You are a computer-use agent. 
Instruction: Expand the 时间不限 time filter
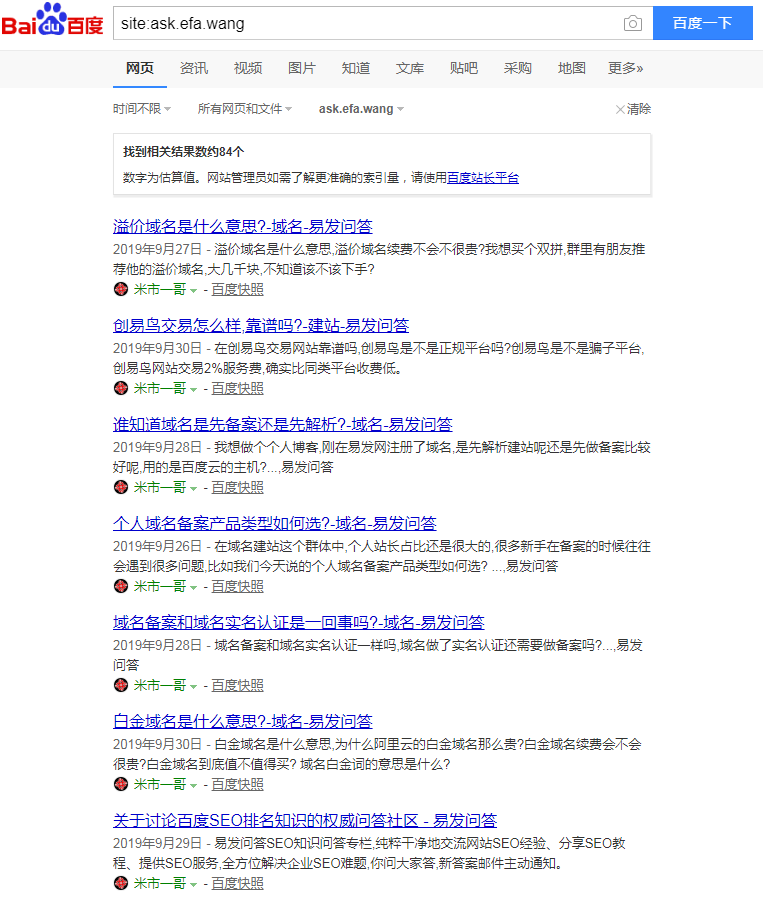click(x=142, y=109)
